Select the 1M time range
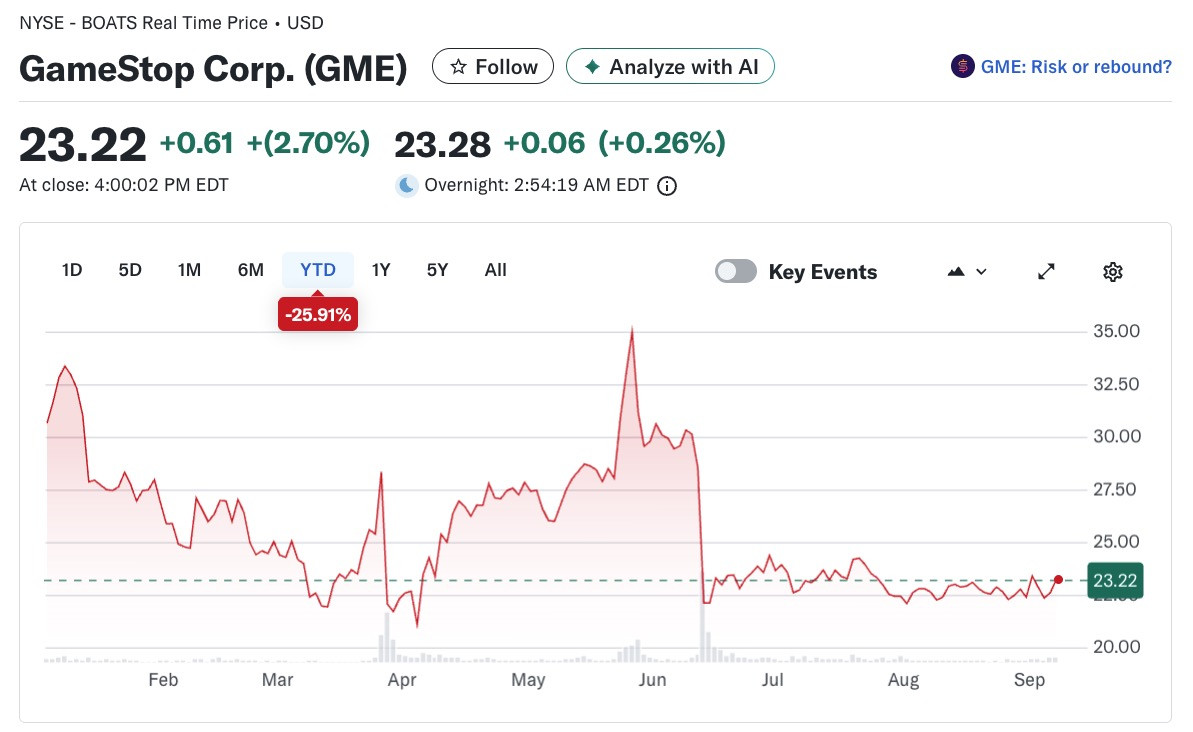The height and width of the screenshot is (732, 1193). (x=189, y=270)
